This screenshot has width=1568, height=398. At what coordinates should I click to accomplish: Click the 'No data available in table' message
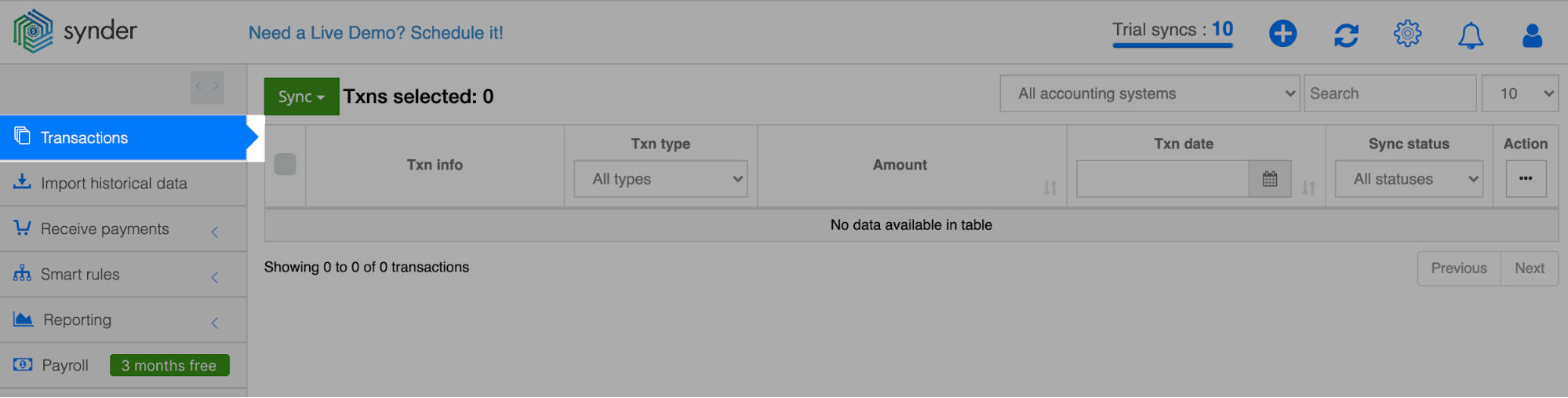click(x=911, y=225)
